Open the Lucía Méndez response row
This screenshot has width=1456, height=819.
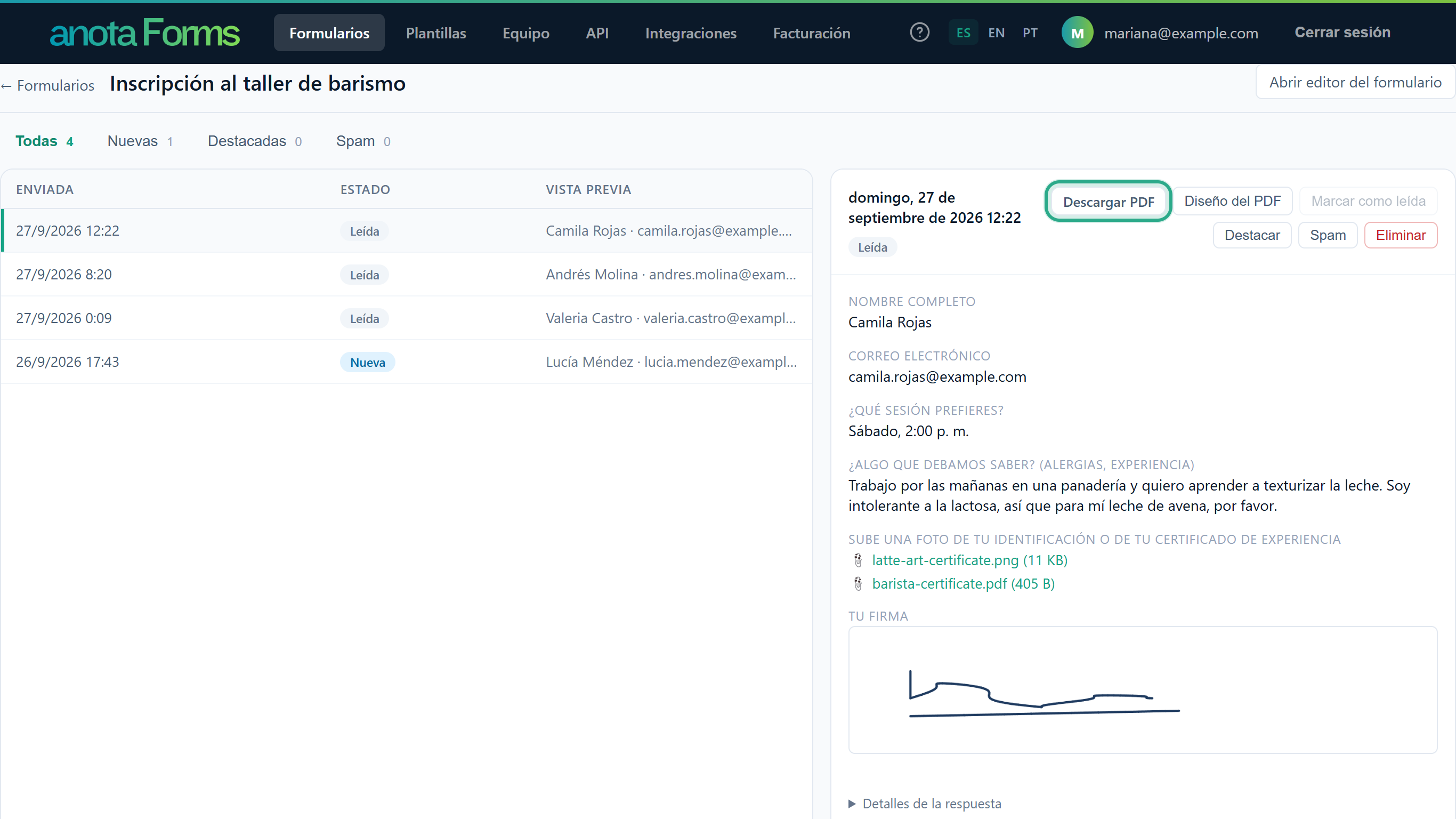[x=407, y=362]
